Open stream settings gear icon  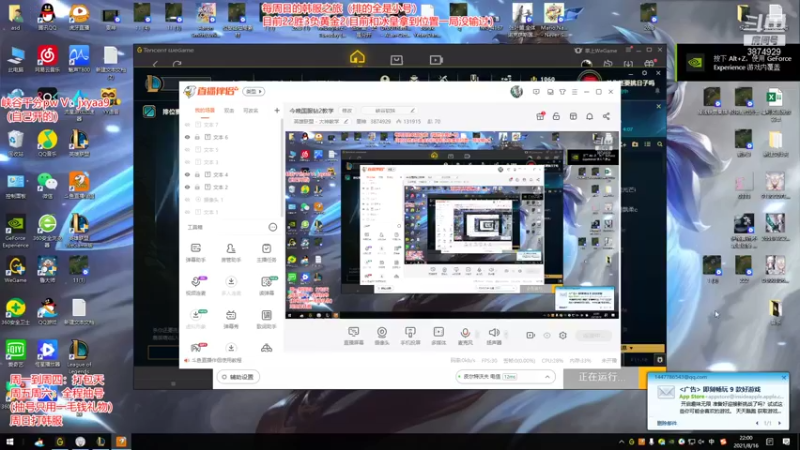click(x=563, y=335)
